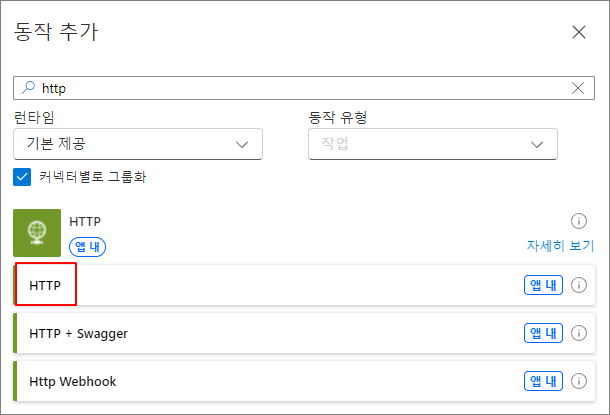Click the 동작 추가 heading

56,32
